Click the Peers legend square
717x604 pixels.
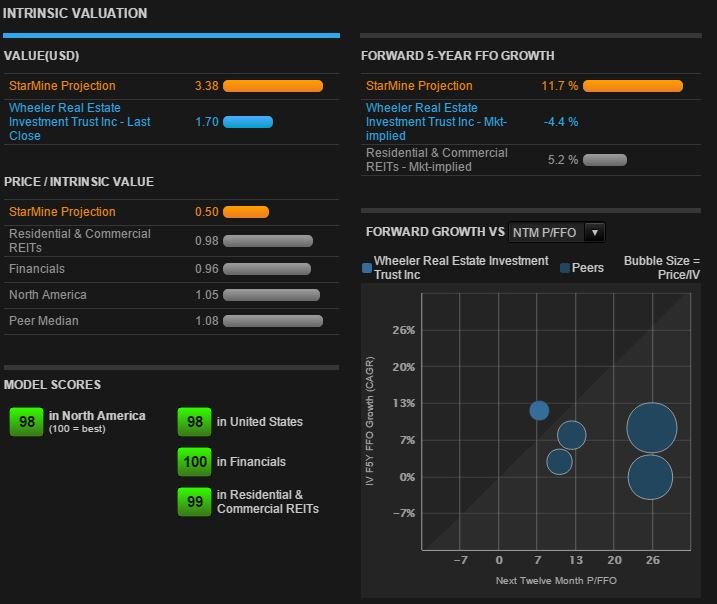(x=565, y=268)
